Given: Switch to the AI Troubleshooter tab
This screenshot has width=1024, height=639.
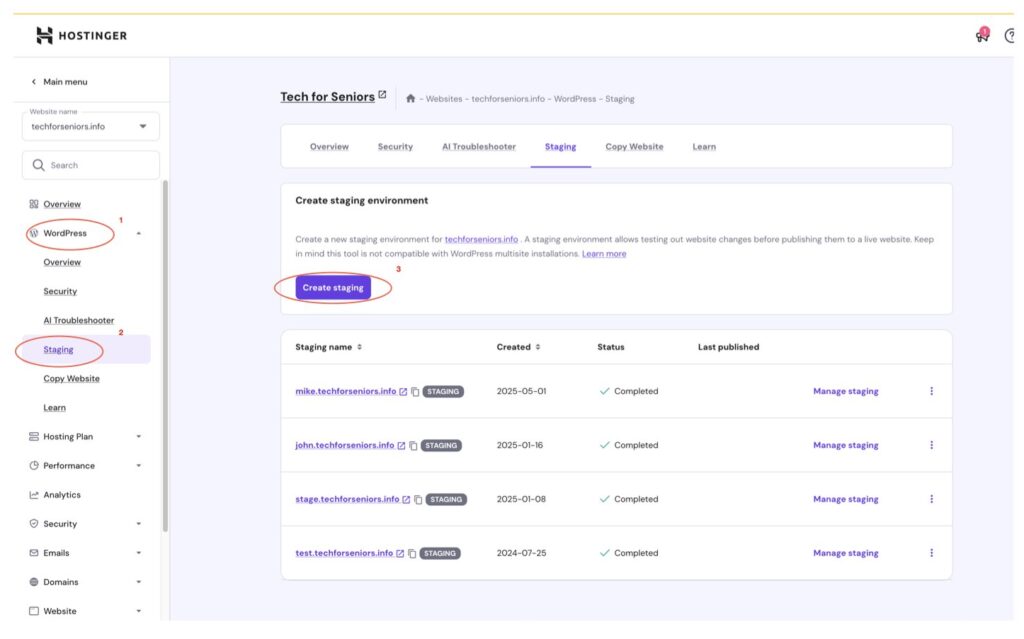Looking at the screenshot, I should pyautogui.click(x=479, y=147).
